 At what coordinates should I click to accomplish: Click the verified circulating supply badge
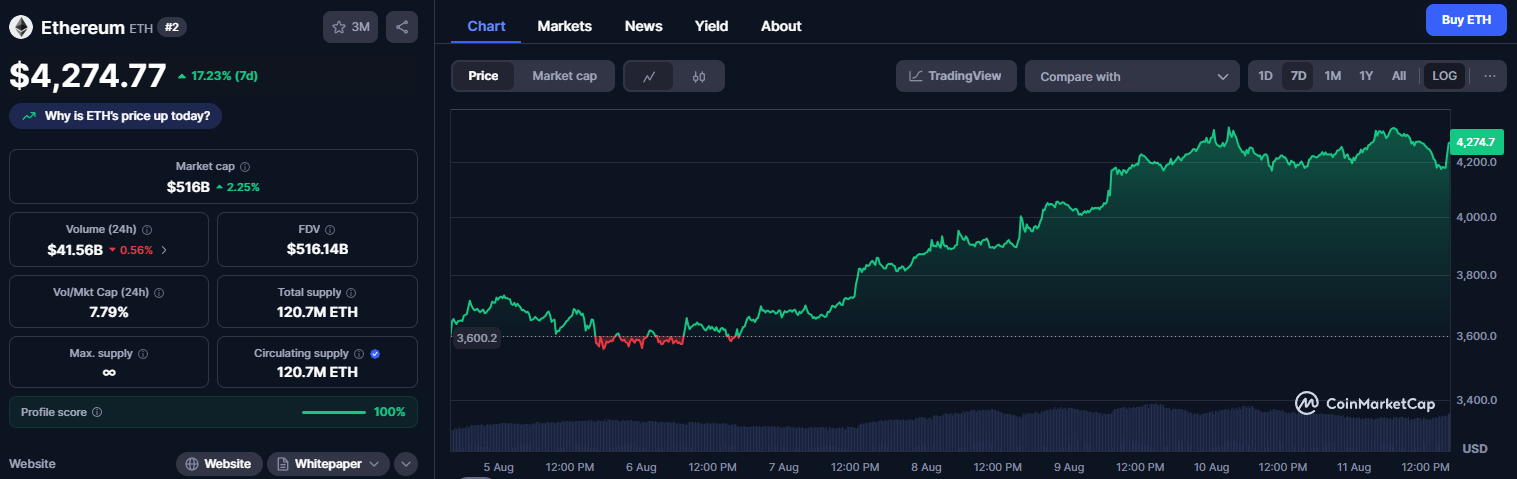point(375,354)
